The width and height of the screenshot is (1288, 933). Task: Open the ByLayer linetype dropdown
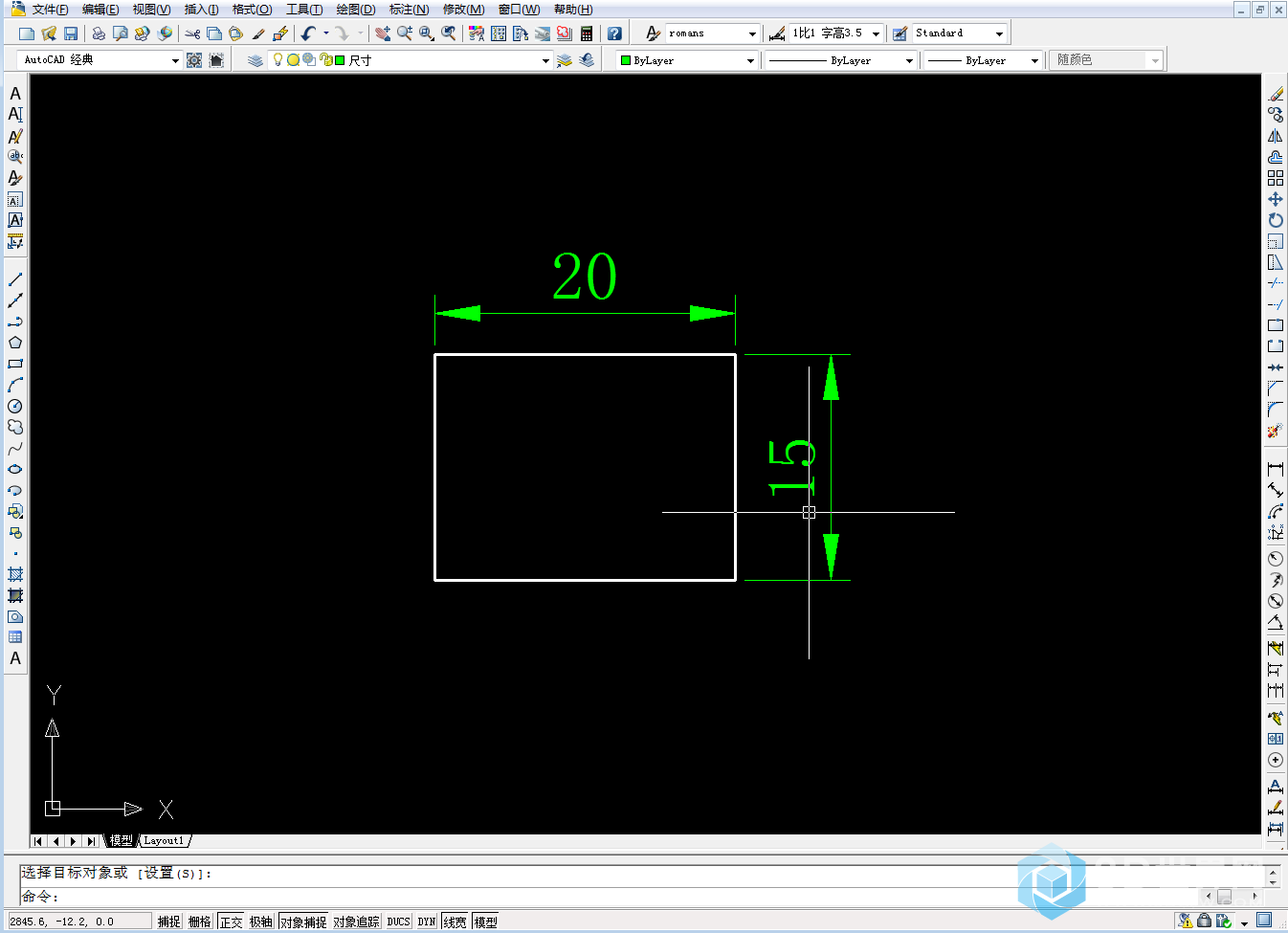(x=909, y=60)
